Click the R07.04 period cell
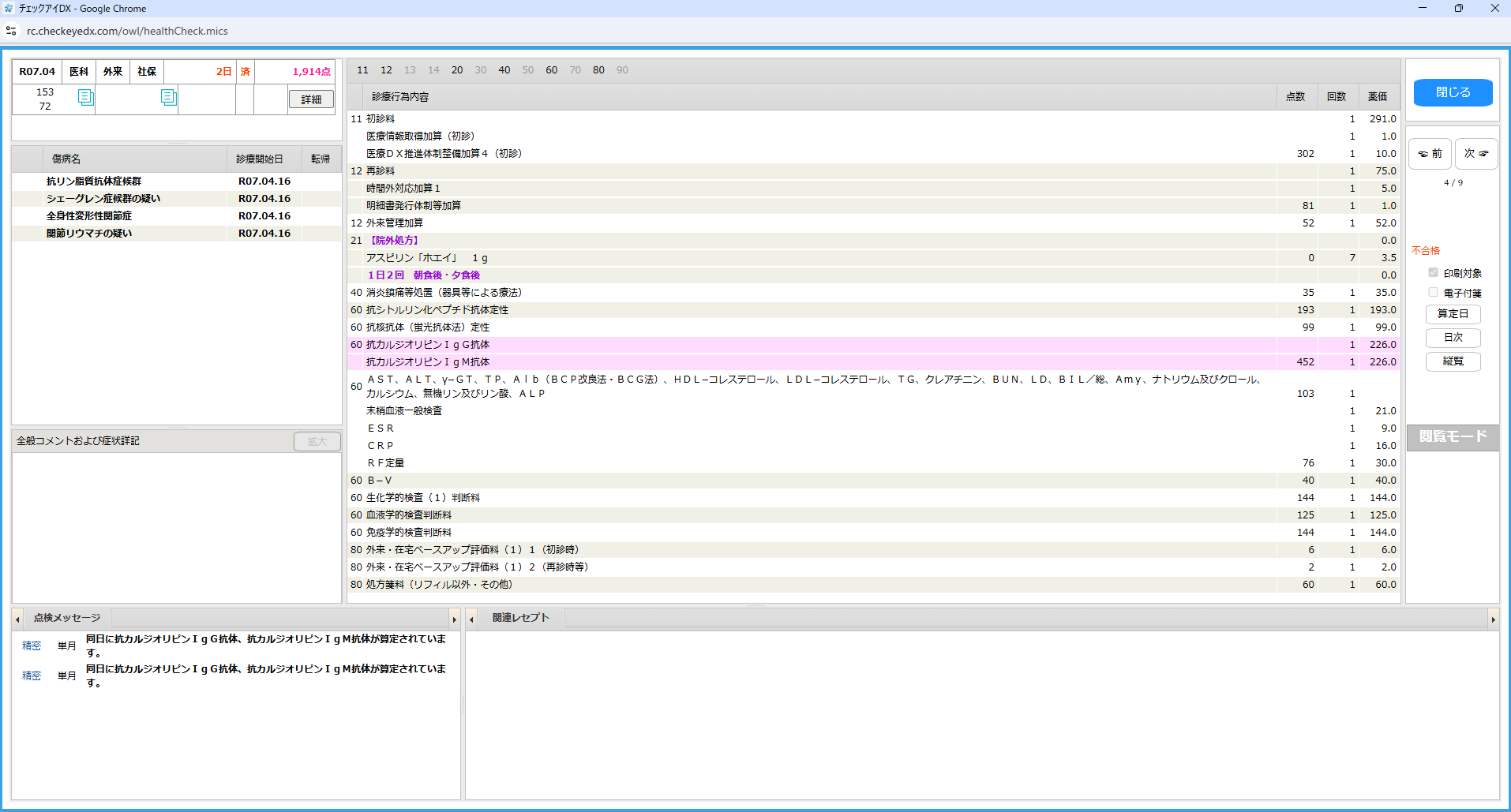Screen dimensions: 1511x812 tap(37, 72)
